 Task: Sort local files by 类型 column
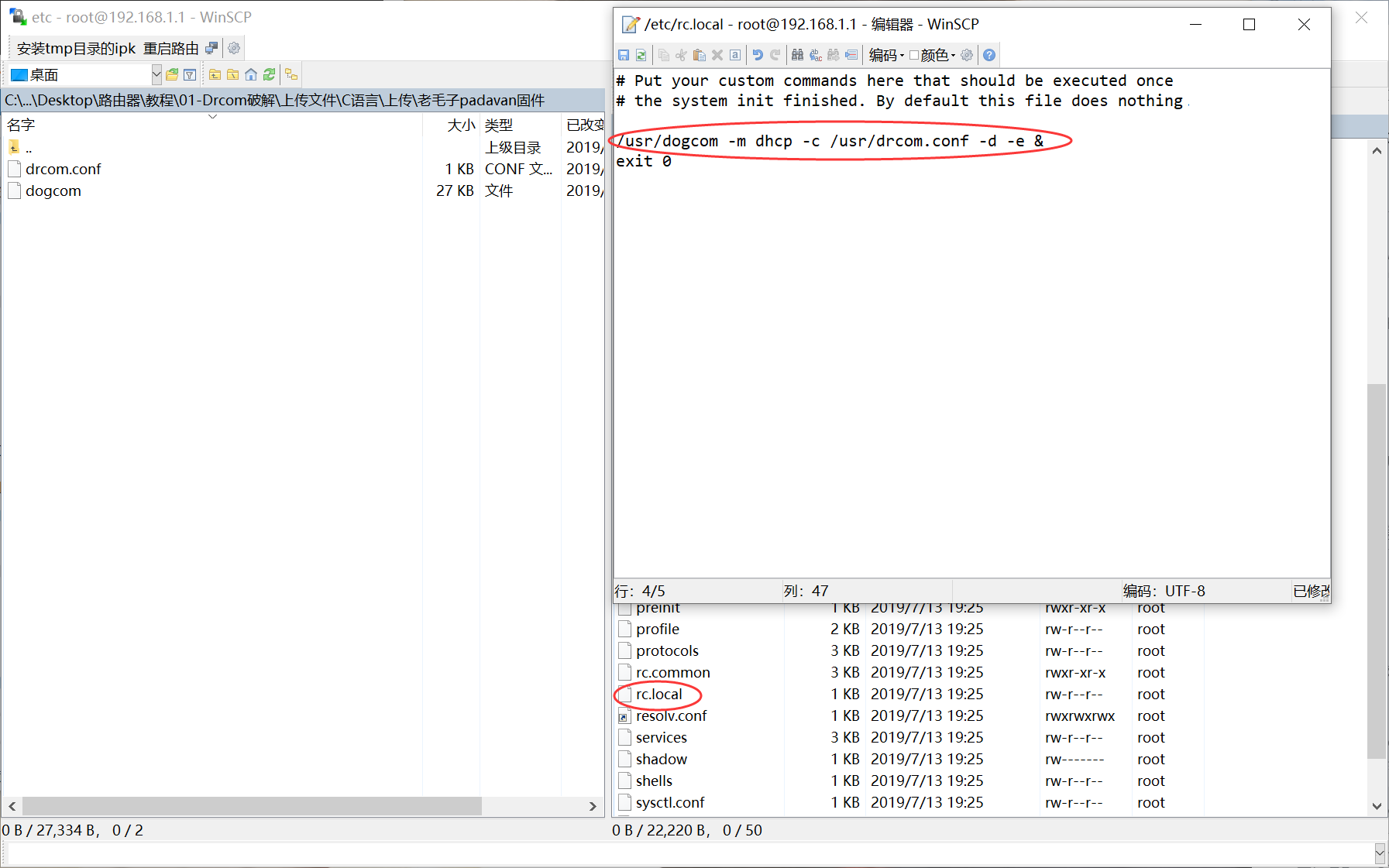click(x=521, y=125)
